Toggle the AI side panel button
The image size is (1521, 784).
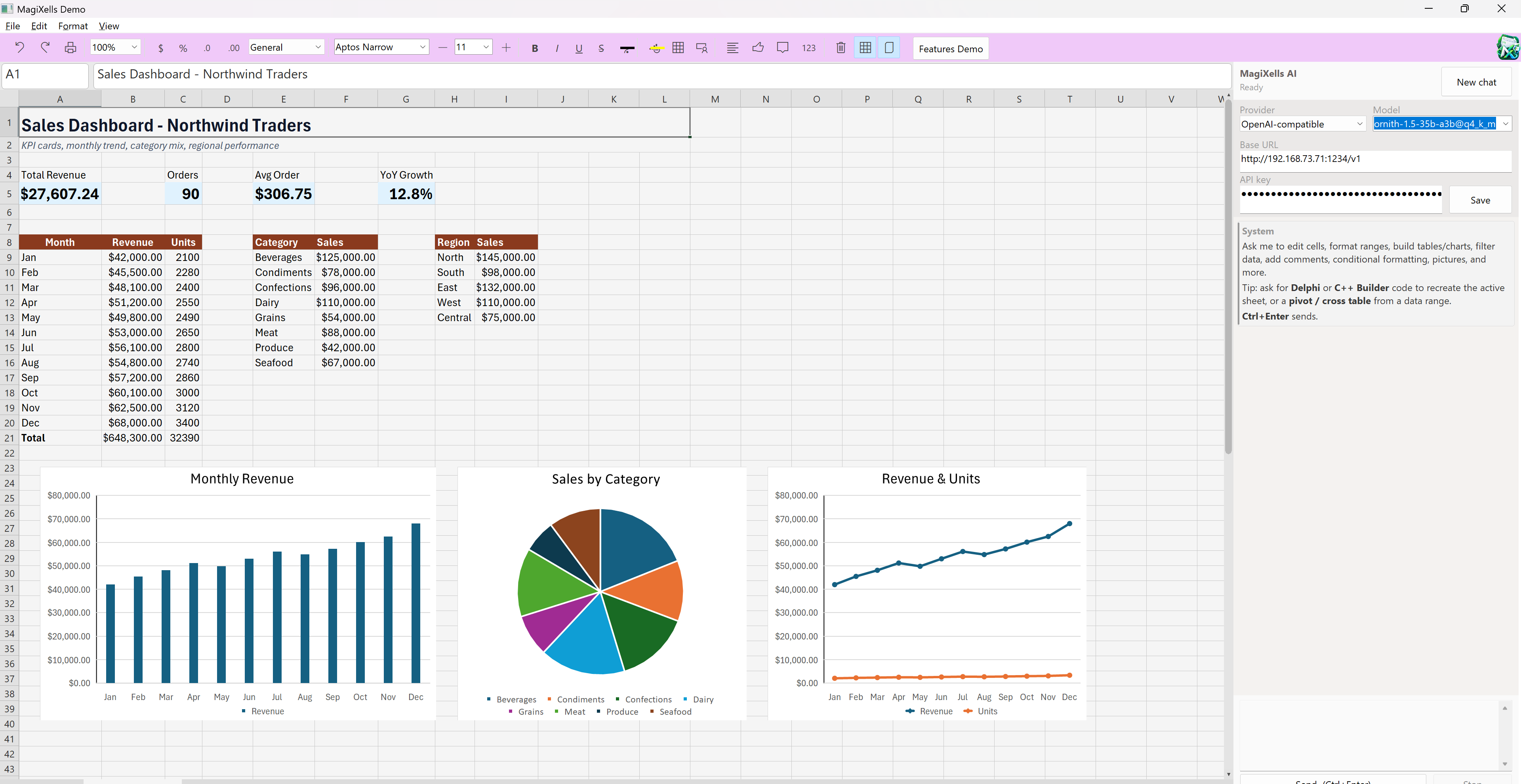pyautogui.click(x=888, y=48)
